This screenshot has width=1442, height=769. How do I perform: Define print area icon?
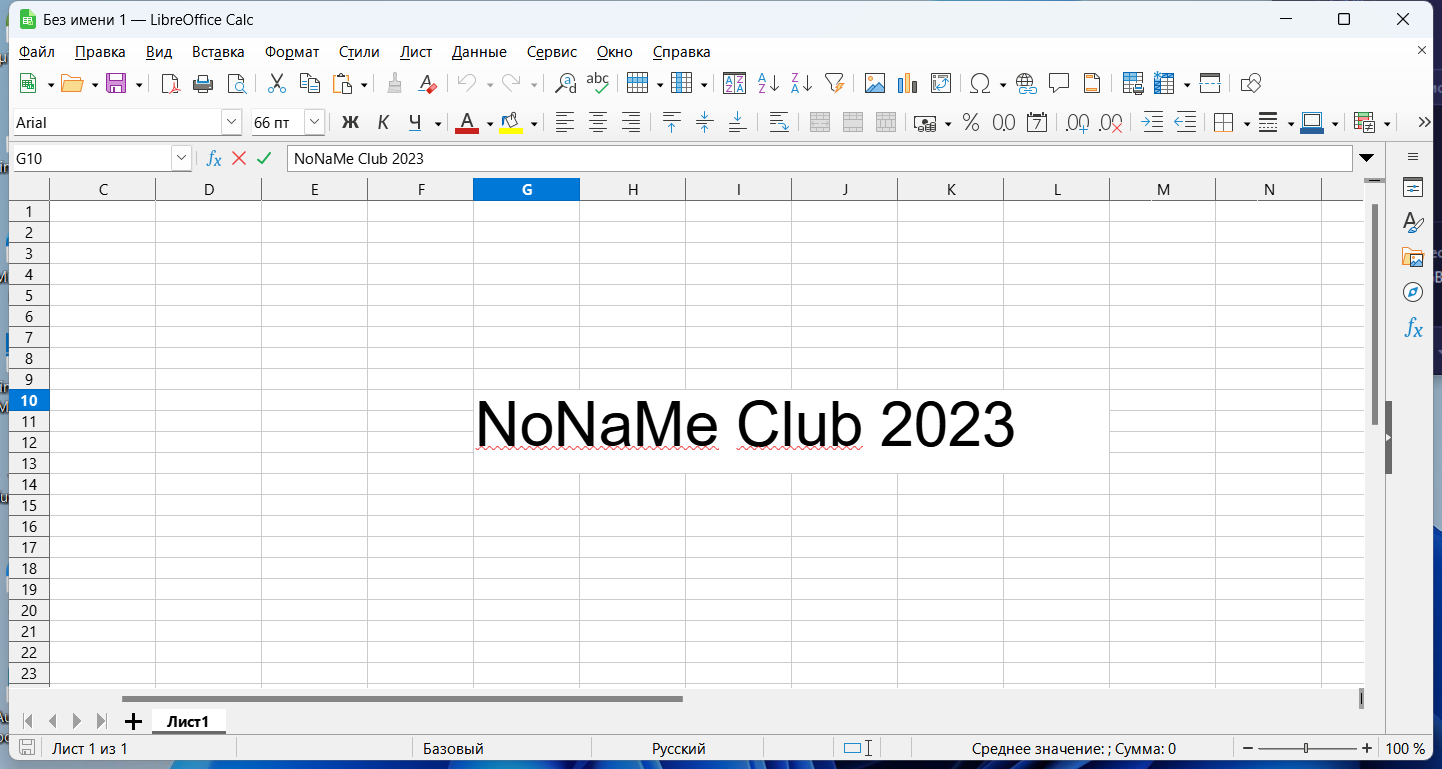(x=1133, y=84)
